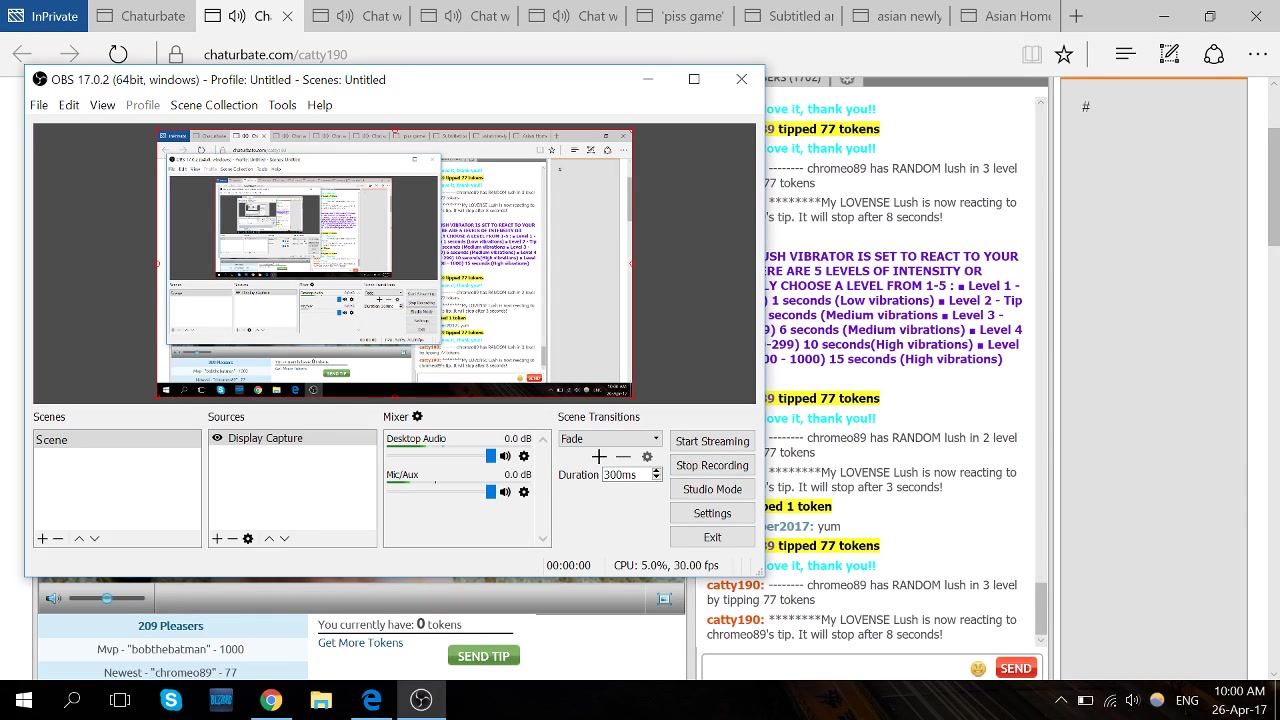Select "Scene" in the Scenes list
Viewport: 1280px width, 720px height.
click(52, 440)
